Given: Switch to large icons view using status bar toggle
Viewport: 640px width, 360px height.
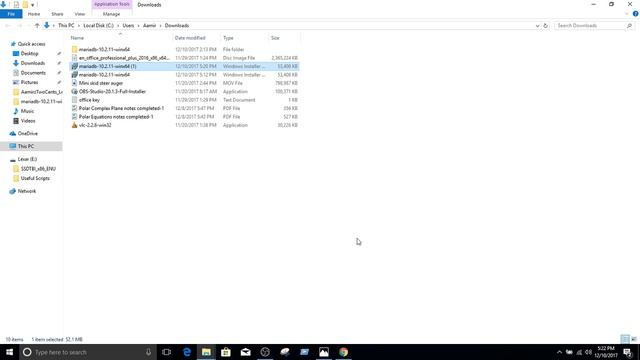Looking at the screenshot, I should point(634,339).
